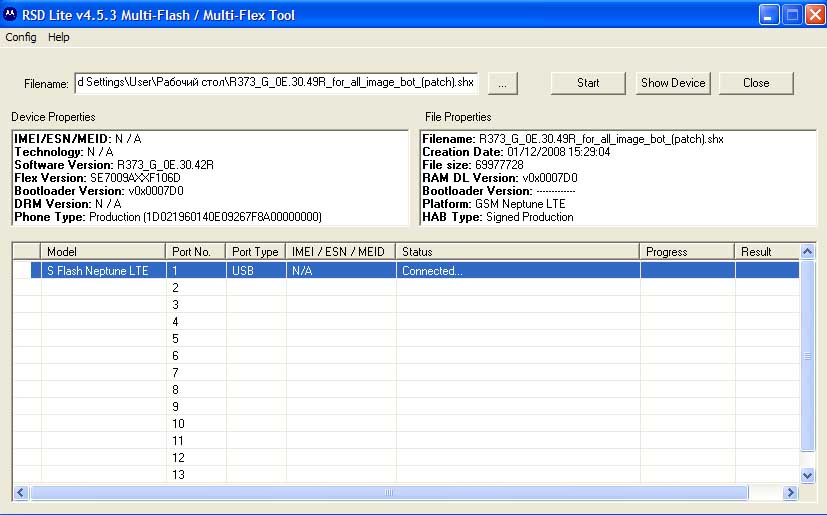This screenshot has width=827, height=515.
Task: Click the IMEI / ESN / MEID column header
Action: click(341, 252)
